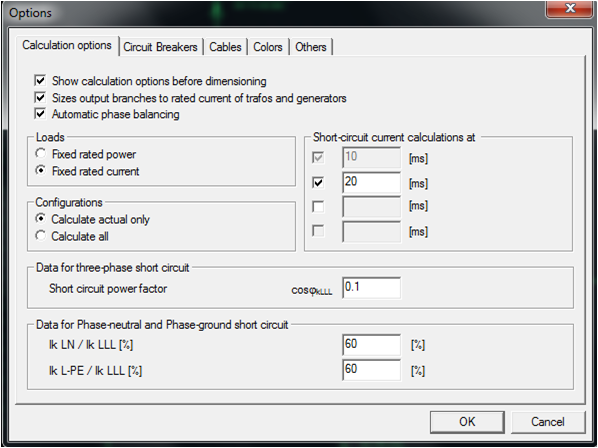
Task: Click the 20 ms time input field
Action: [x=371, y=182]
